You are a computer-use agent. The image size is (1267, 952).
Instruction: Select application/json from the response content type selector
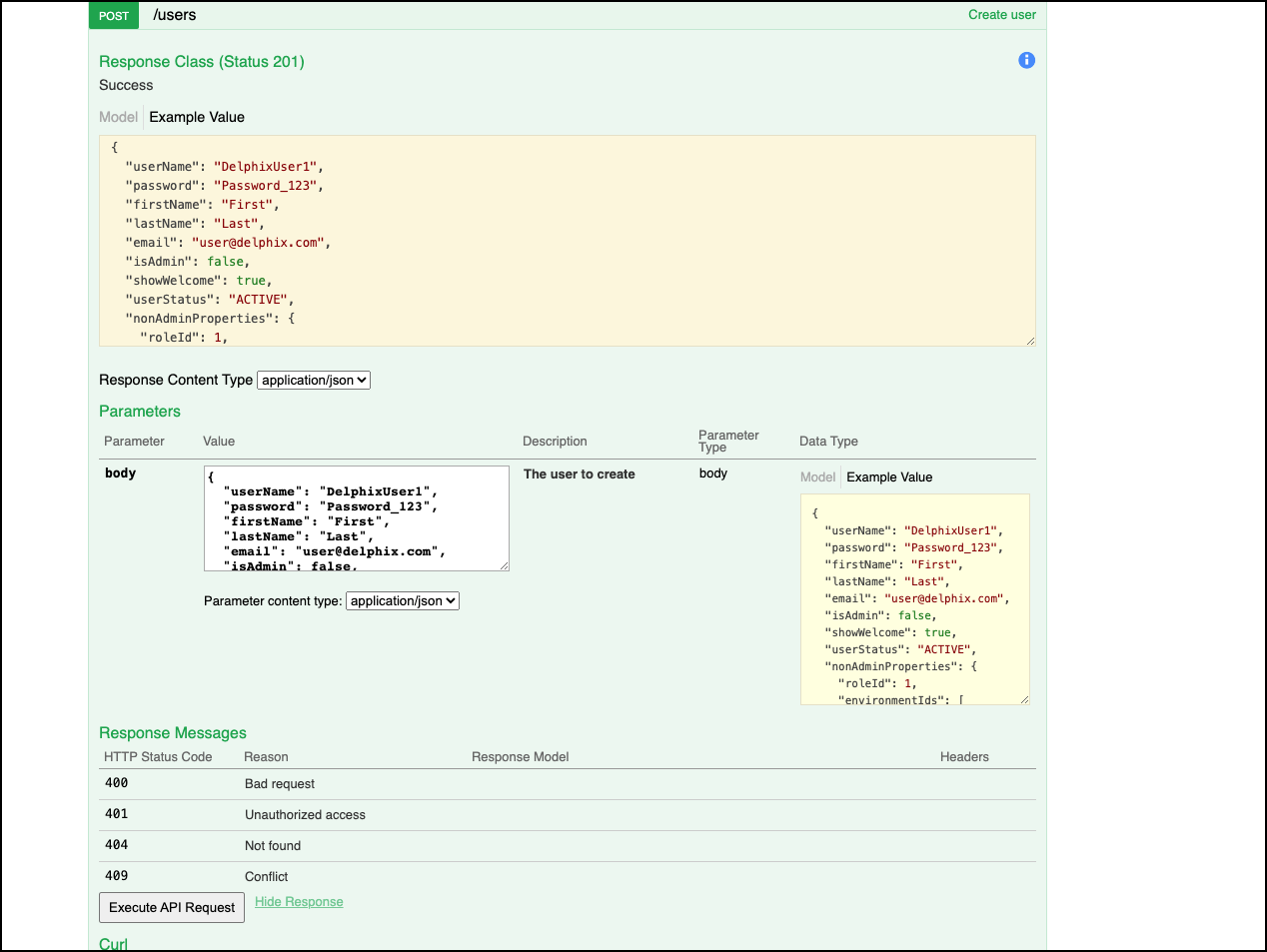pos(313,380)
